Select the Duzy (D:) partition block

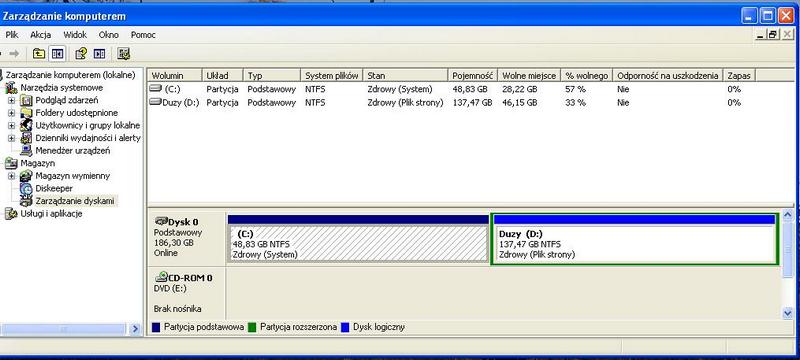pyautogui.click(x=634, y=240)
